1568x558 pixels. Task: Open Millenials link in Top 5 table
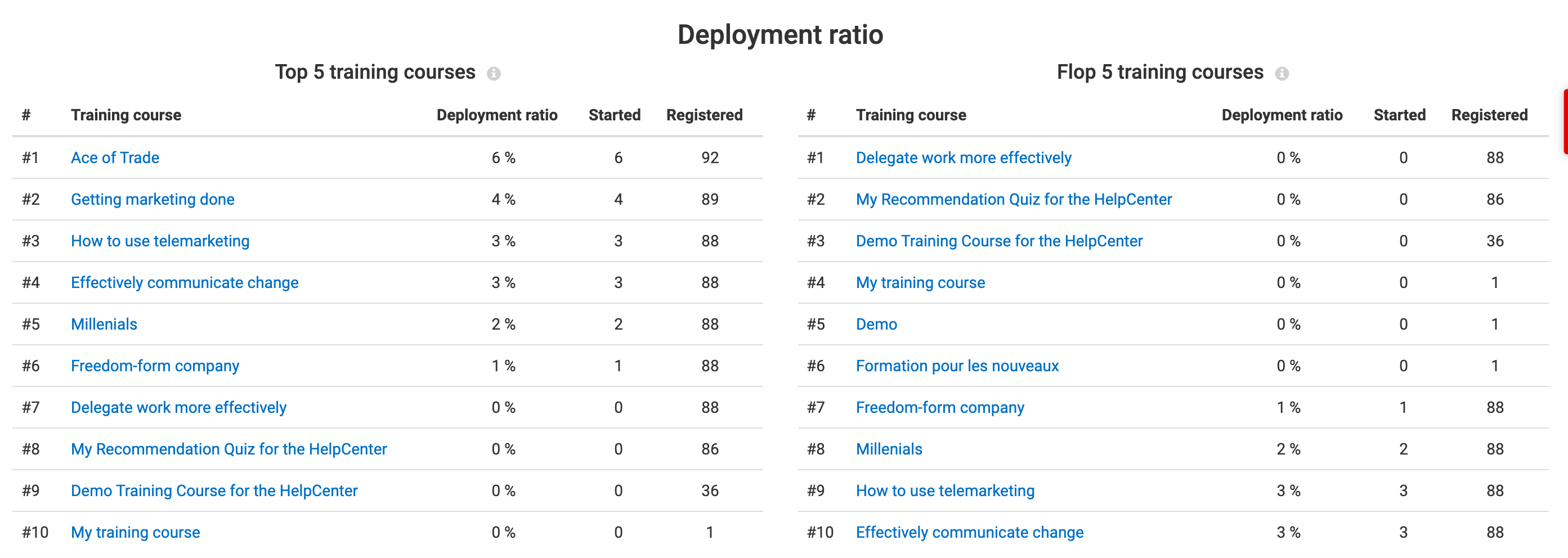point(104,324)
